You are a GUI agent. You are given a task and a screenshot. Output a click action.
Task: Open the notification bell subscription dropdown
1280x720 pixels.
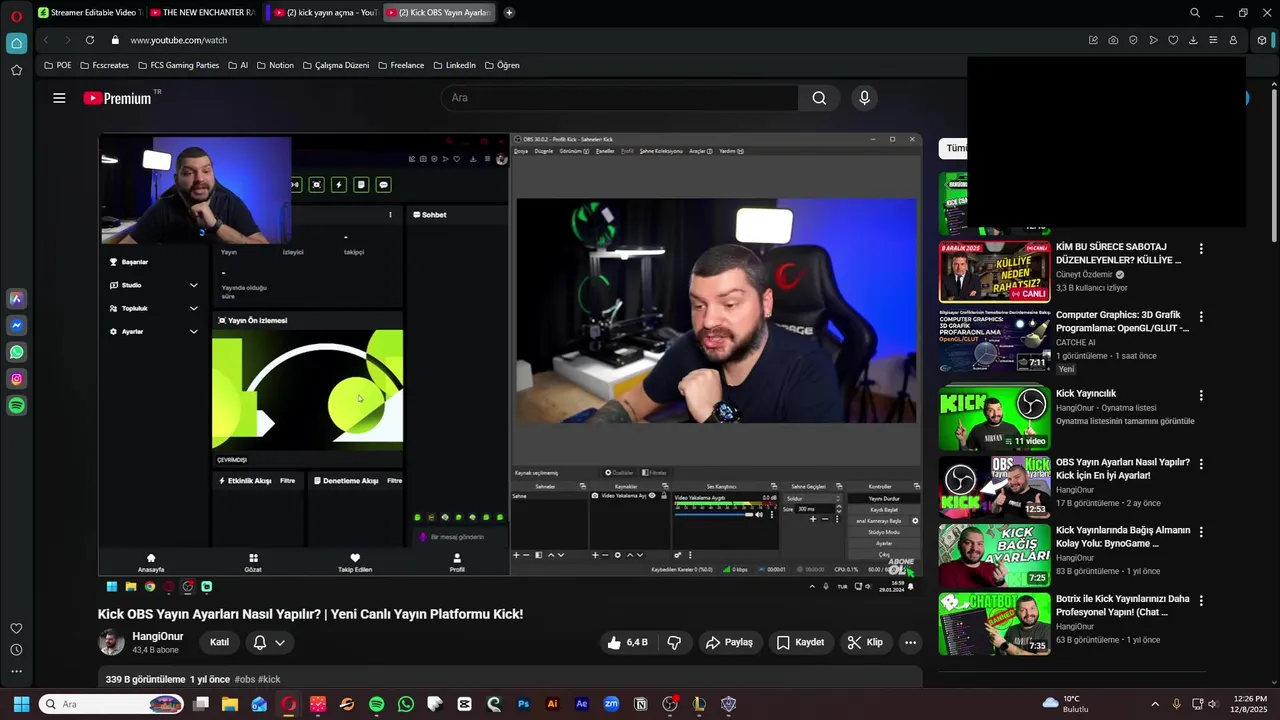[x=269, y=642]
